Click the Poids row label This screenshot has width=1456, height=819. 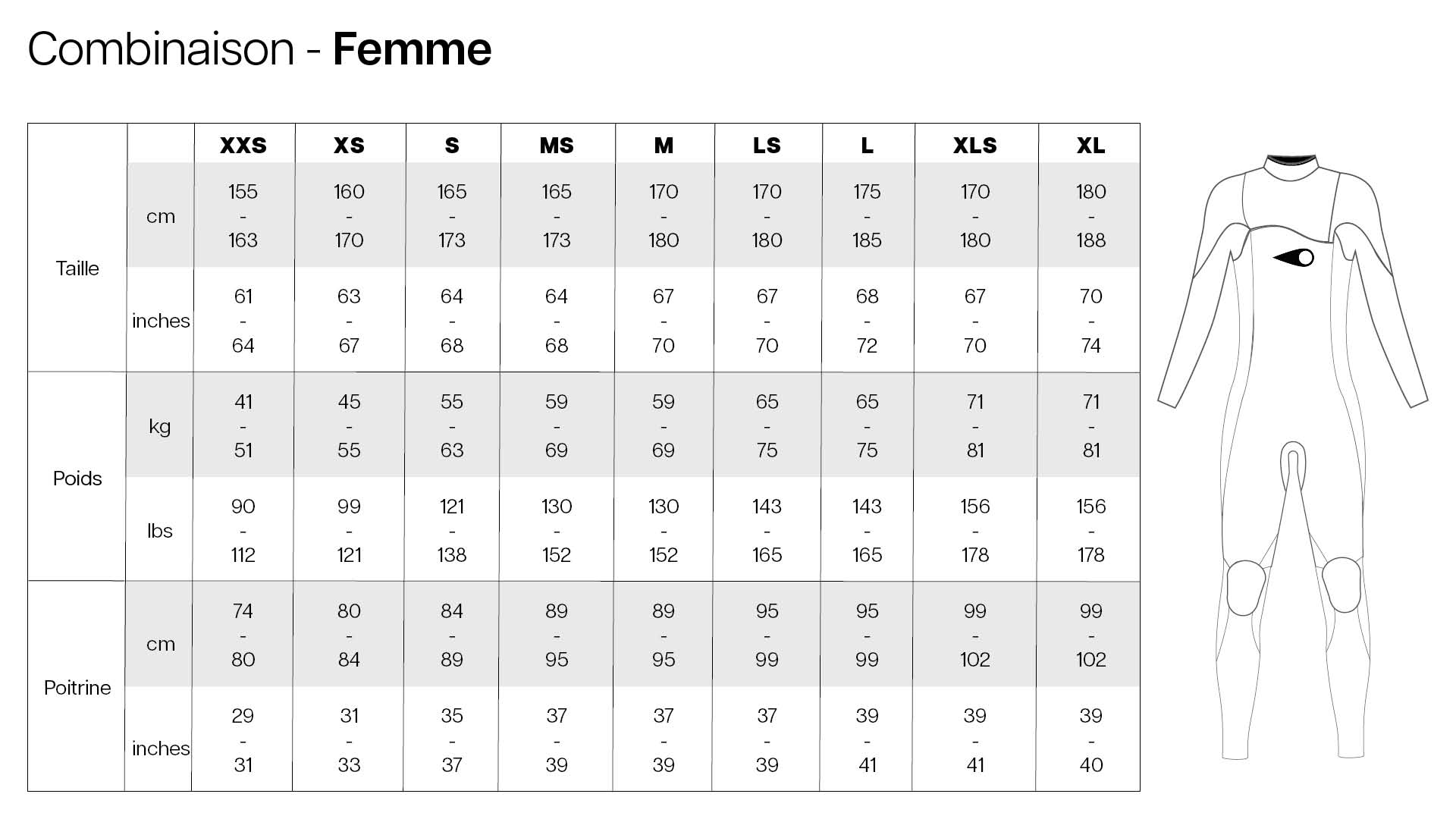77,479
